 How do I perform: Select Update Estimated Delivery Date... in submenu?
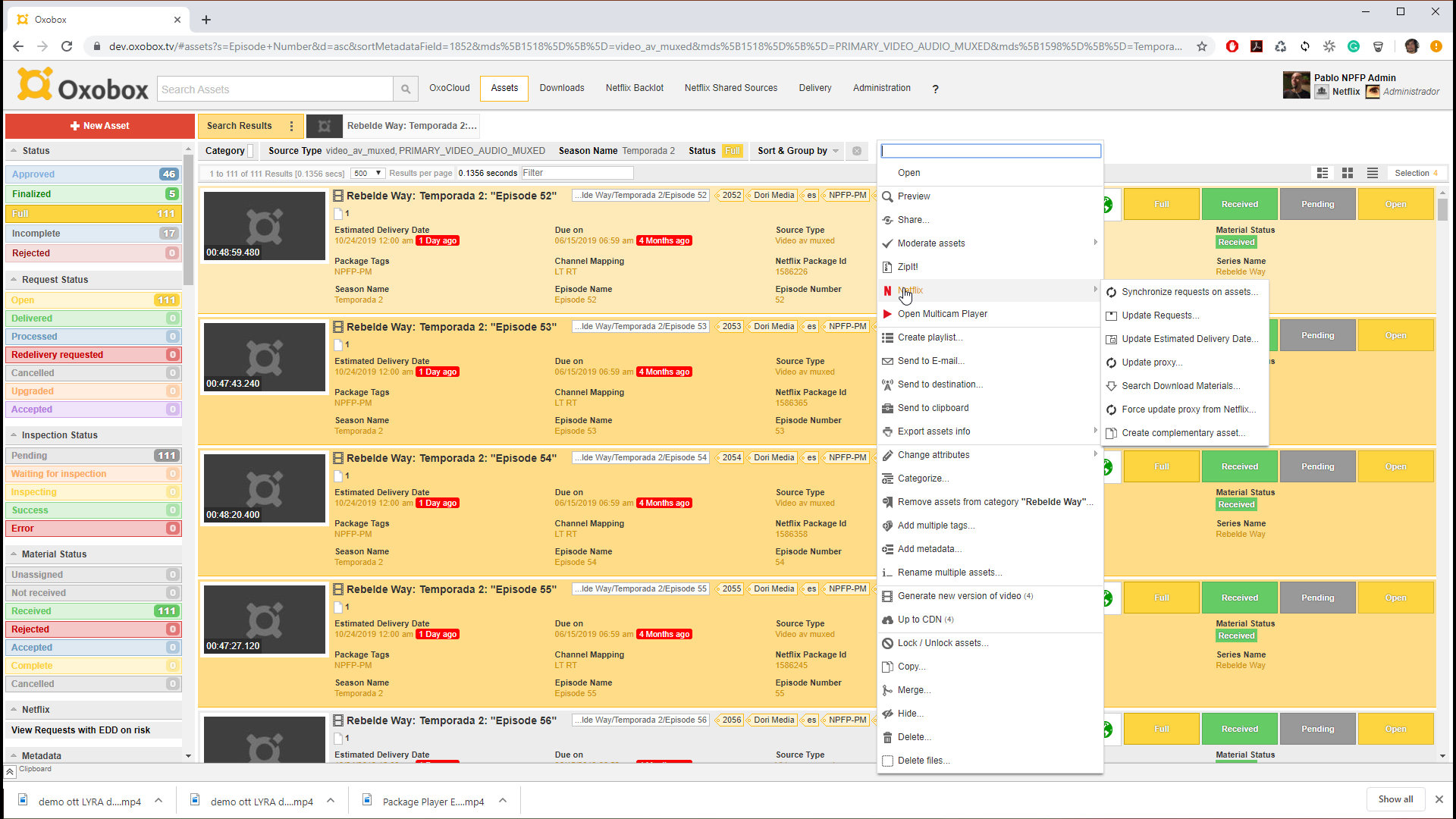(1184, 339)
